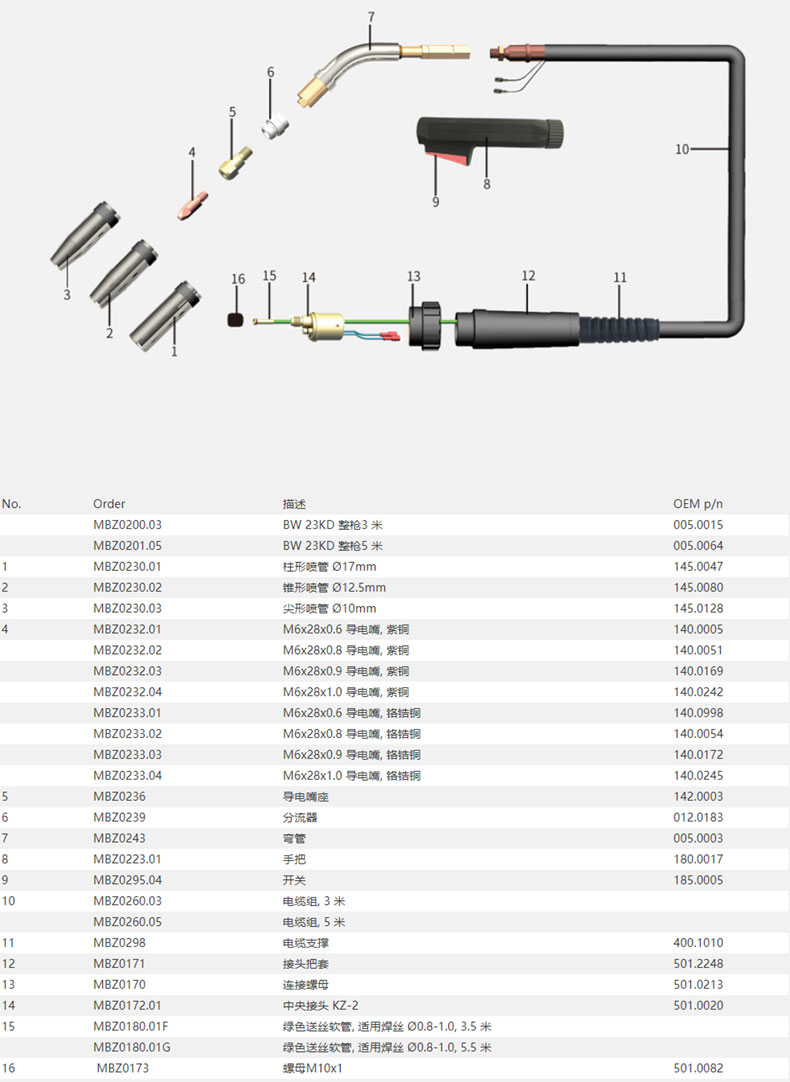
Task: Select OEM part number 501.0082
Action: pos(698,1069)
